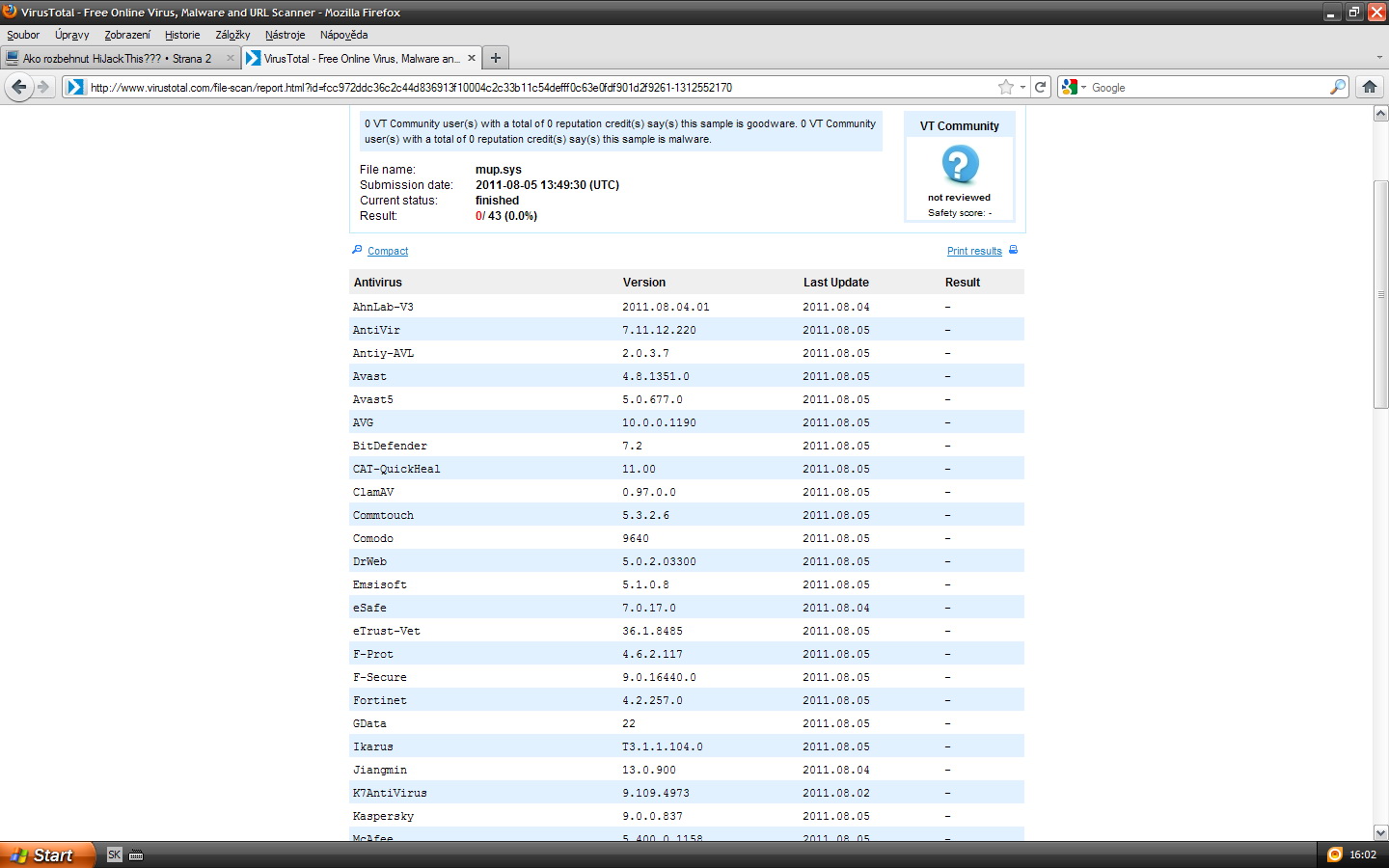Click the submission date 2011-08-05 13:49:30 (UTC)
Image resolution: width=1389 pixels, height=868 pixels.
[547, 185]
